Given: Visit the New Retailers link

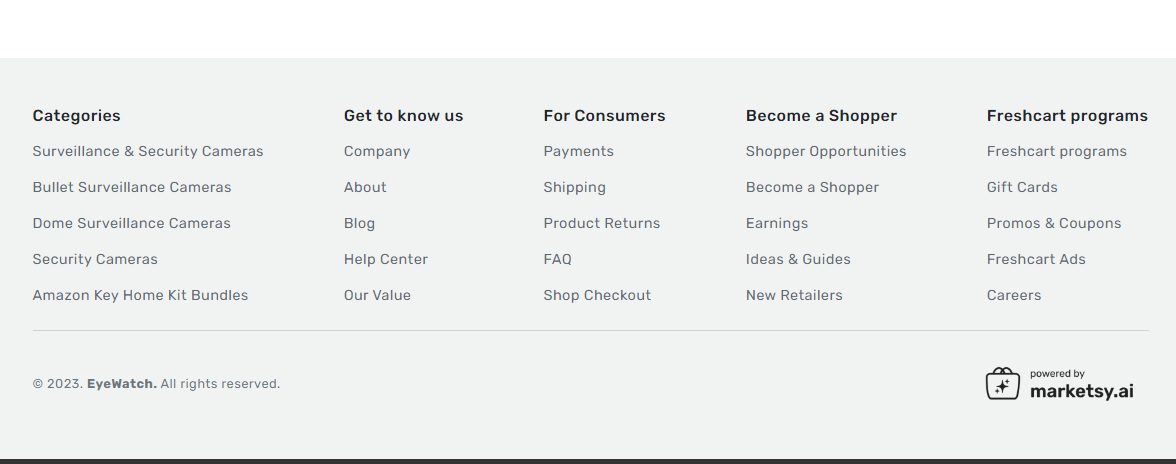Looking at the screenshot, I should point(794,295).
